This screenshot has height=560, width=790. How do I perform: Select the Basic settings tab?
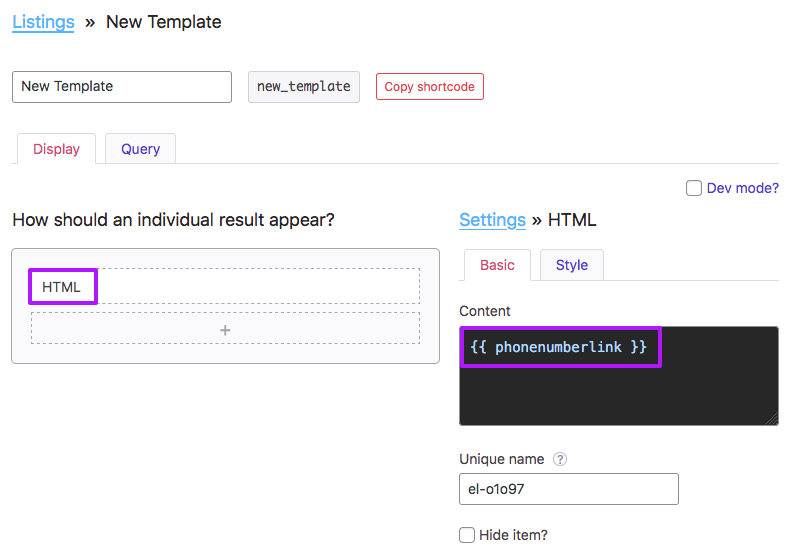497,265
